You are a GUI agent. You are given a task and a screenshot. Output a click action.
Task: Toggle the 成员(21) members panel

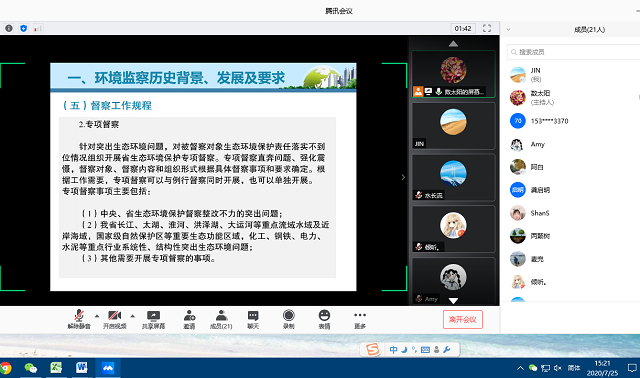(x=221, y=319)
